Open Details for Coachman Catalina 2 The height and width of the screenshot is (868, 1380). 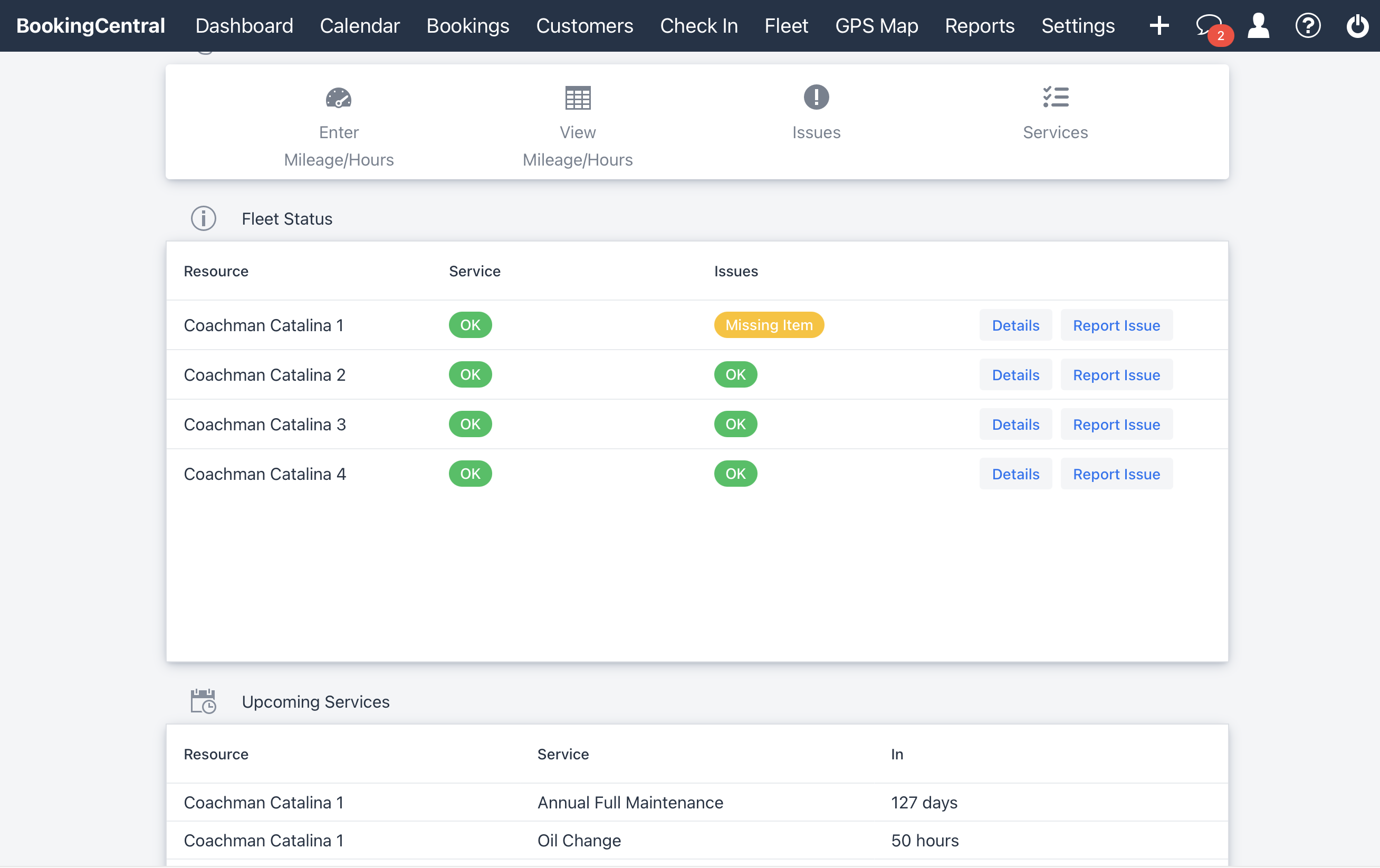tap(1015, 375)
